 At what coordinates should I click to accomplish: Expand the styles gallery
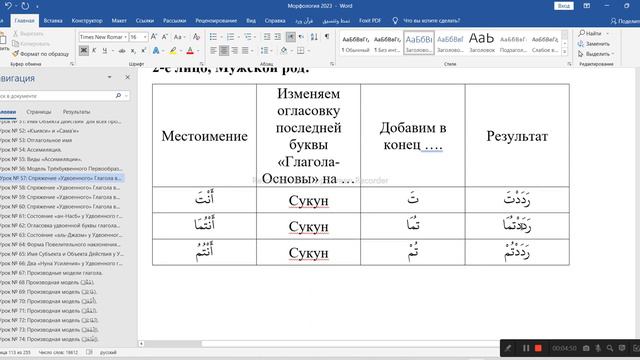tap(565, 52)
